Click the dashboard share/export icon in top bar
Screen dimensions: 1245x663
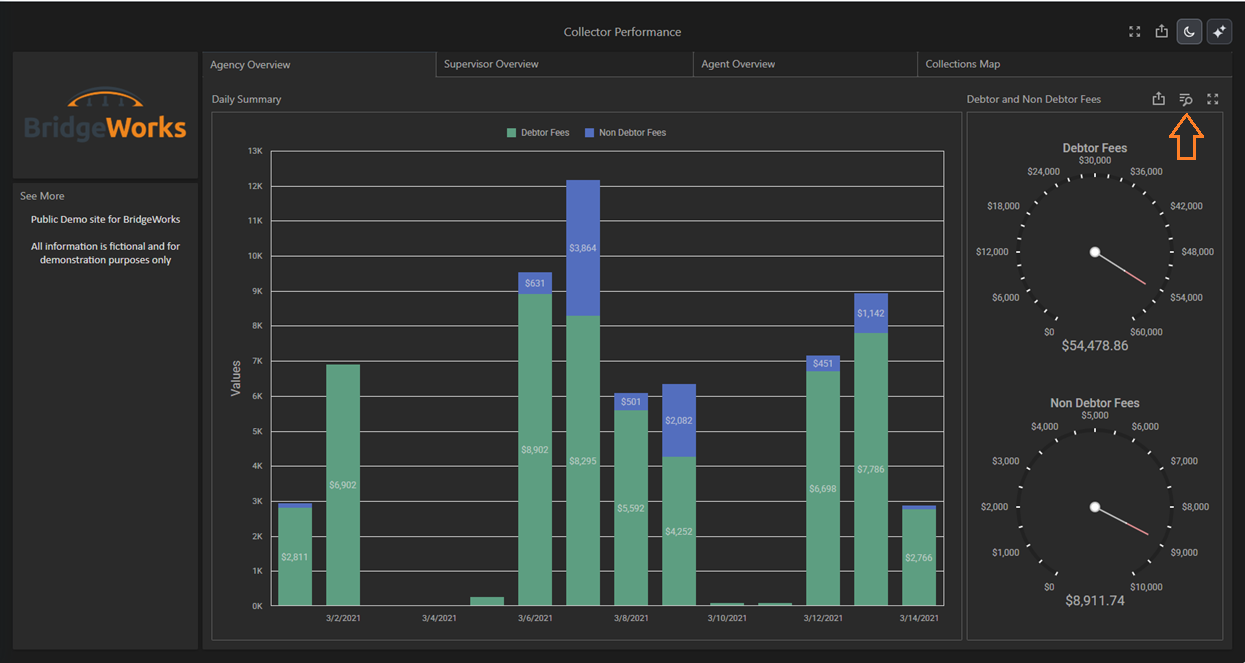1161,32
